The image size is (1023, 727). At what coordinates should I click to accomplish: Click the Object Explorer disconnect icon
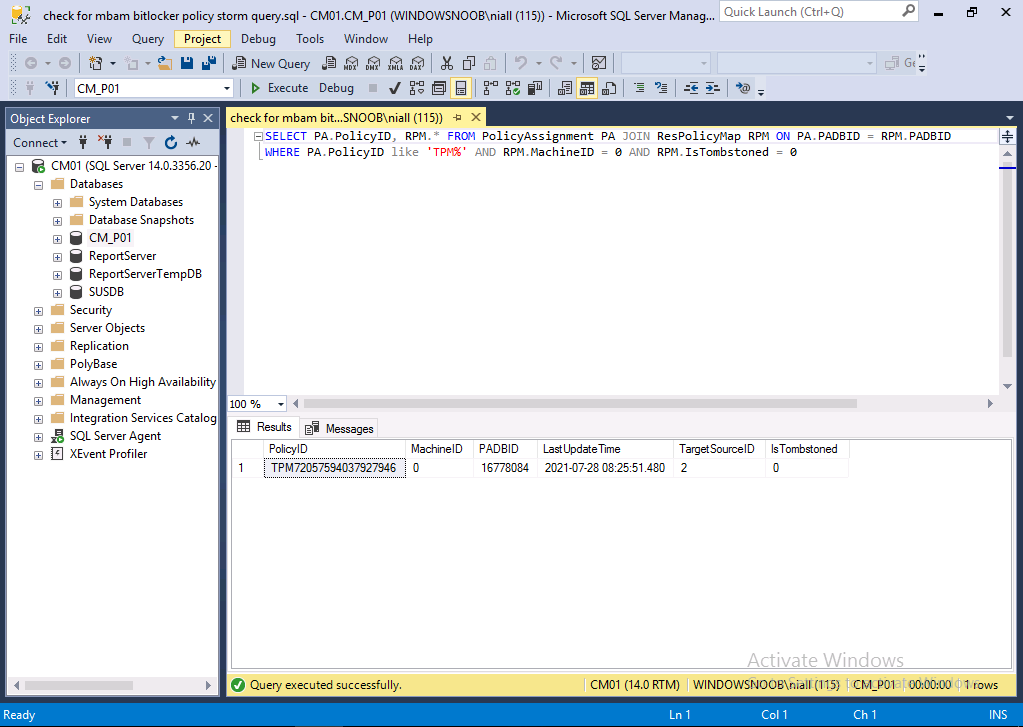[x=104, y=142]
